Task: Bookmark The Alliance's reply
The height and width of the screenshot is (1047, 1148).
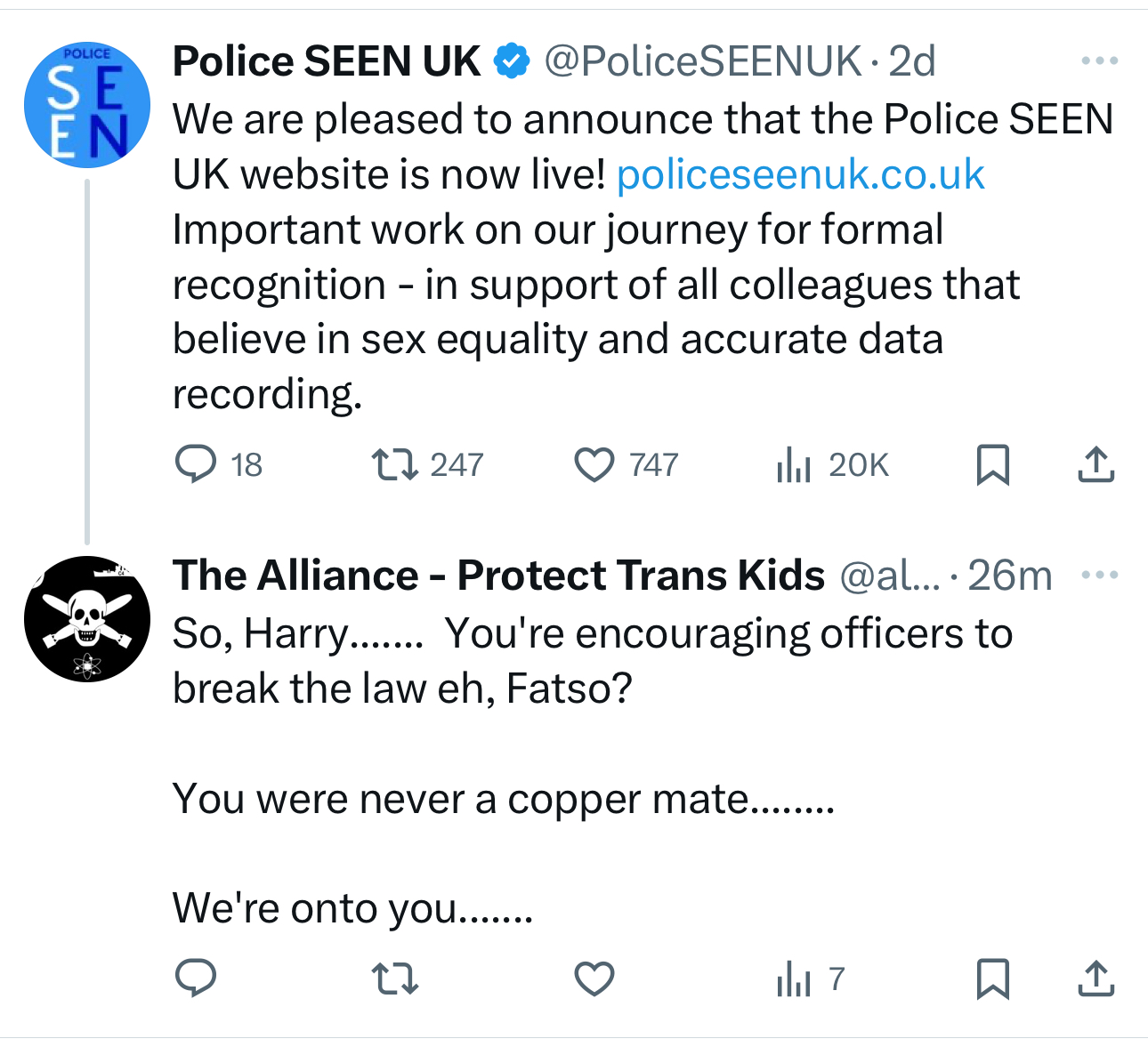Action: click(992, 979)
